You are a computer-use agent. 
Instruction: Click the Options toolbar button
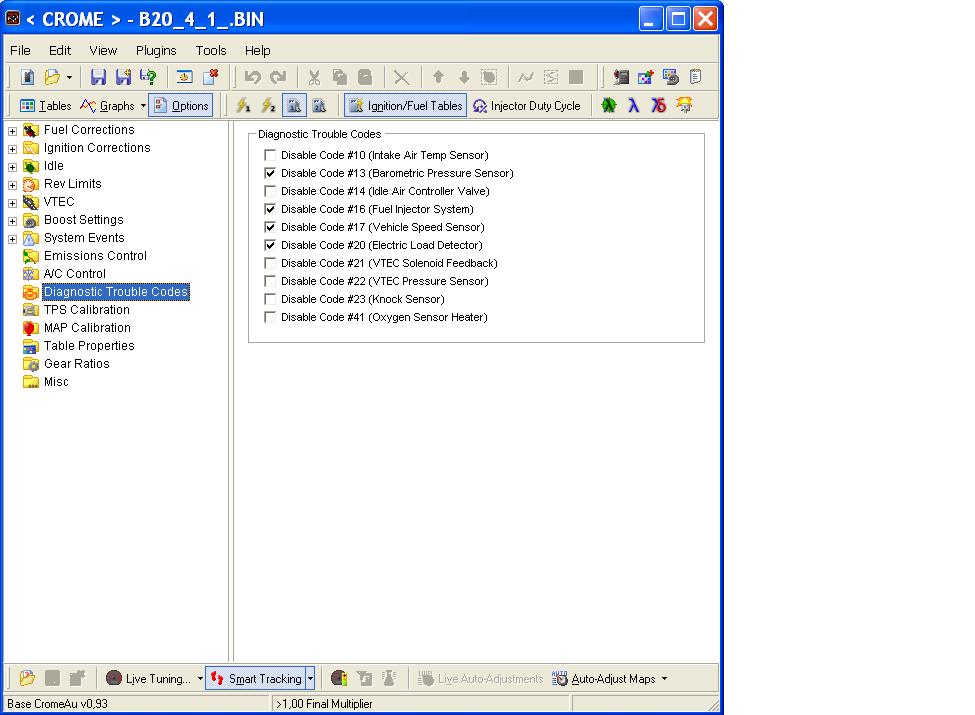(x=181, y=106)
